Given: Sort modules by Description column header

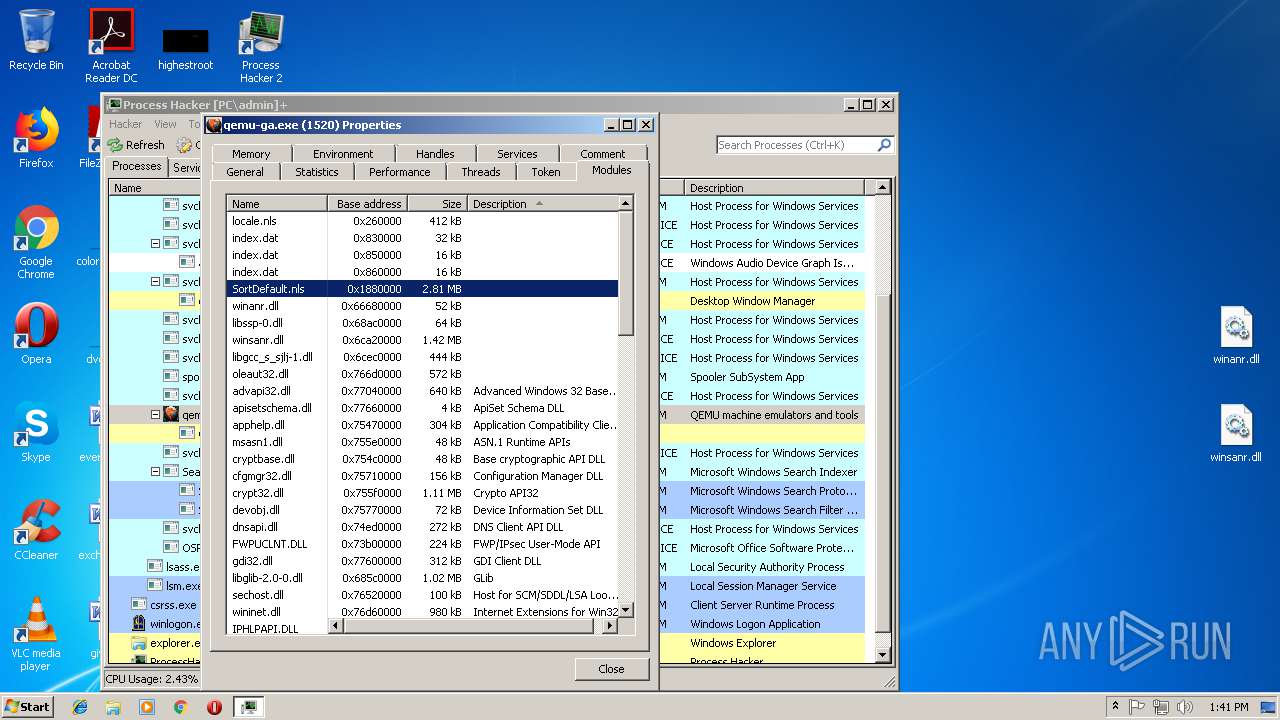Looking at the screenshot, I should [x=543, y=204].
